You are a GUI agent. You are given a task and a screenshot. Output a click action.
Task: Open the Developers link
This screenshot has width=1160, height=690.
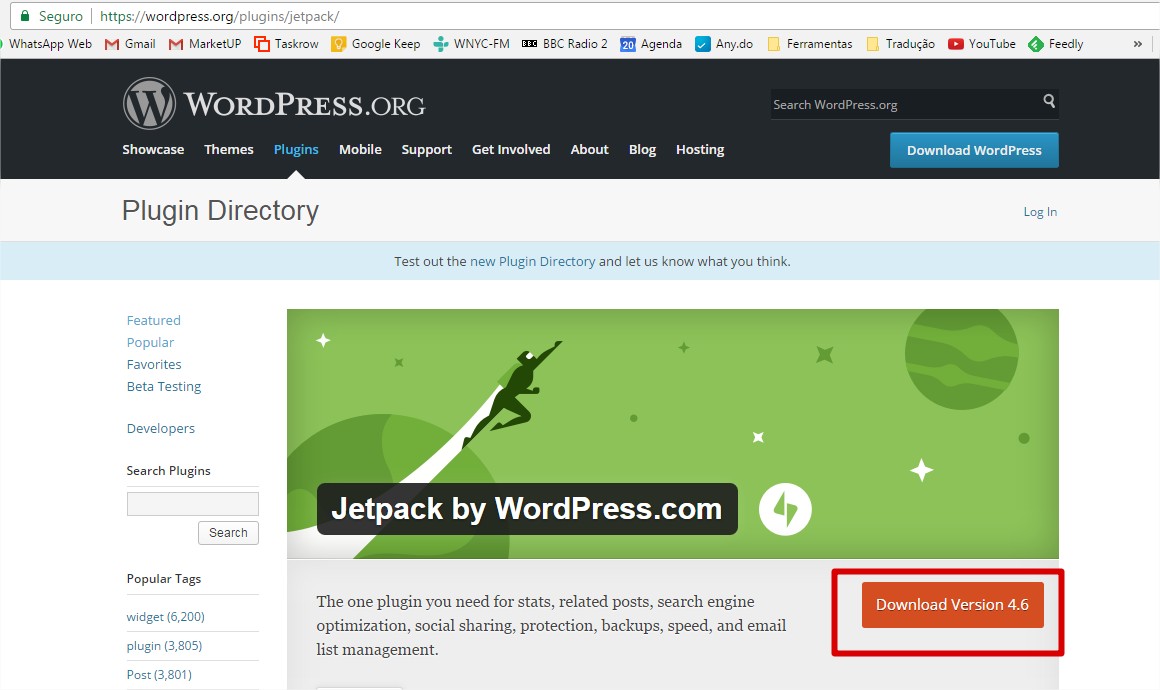point(161,428)
